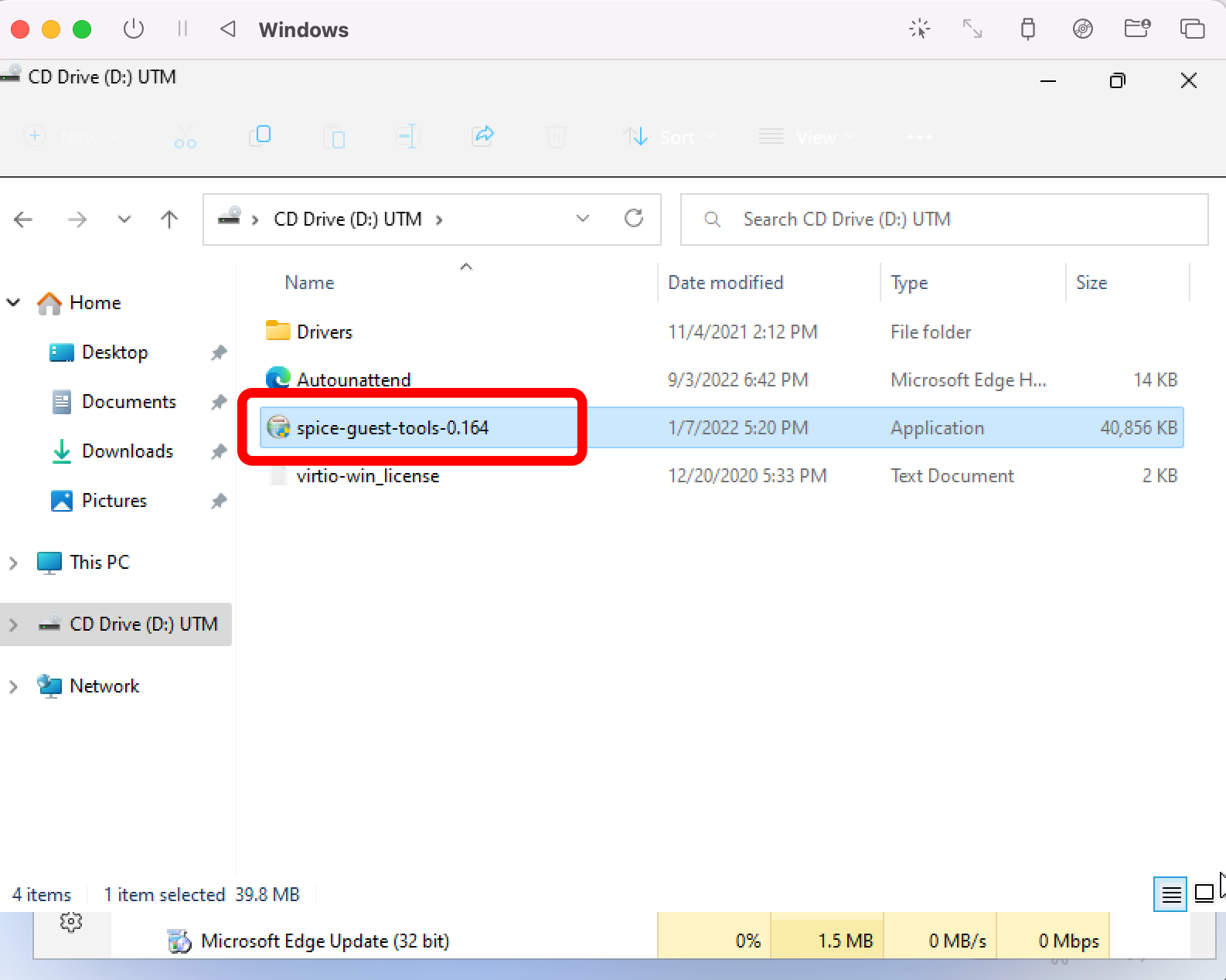Expand the CD Drive (D:) UTM node
The width and height of the screenshot is (1226, 980).
click(13, 624)
